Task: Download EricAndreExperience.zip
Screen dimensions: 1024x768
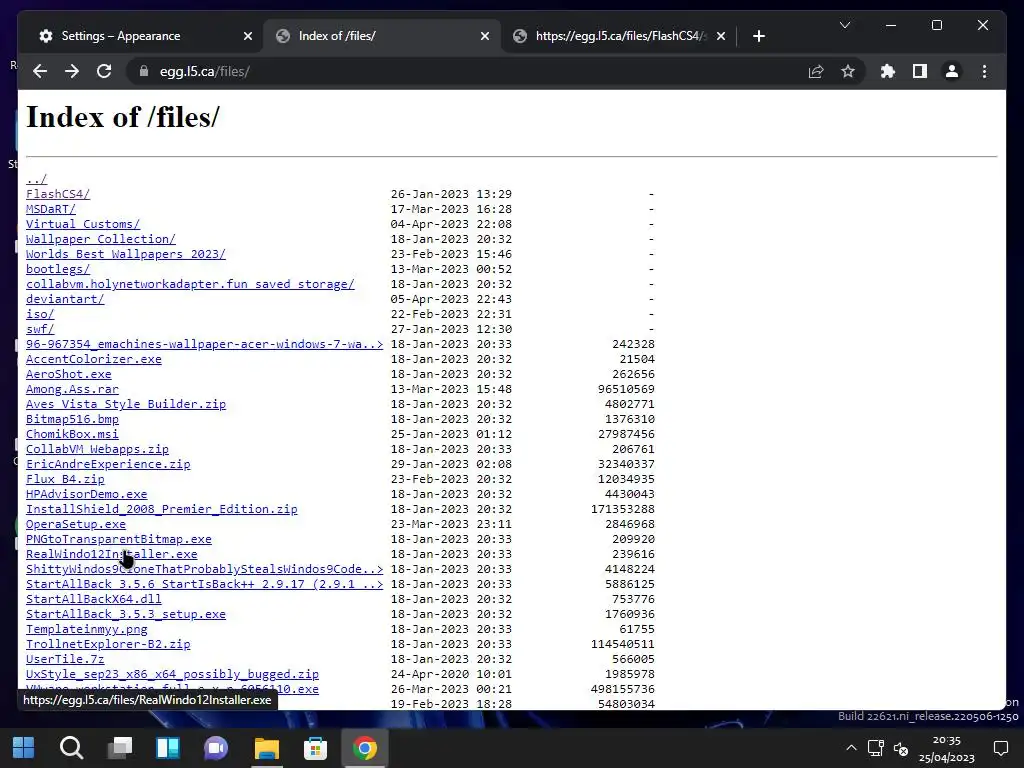Action: pyautogui.click(x=108, y=464)
